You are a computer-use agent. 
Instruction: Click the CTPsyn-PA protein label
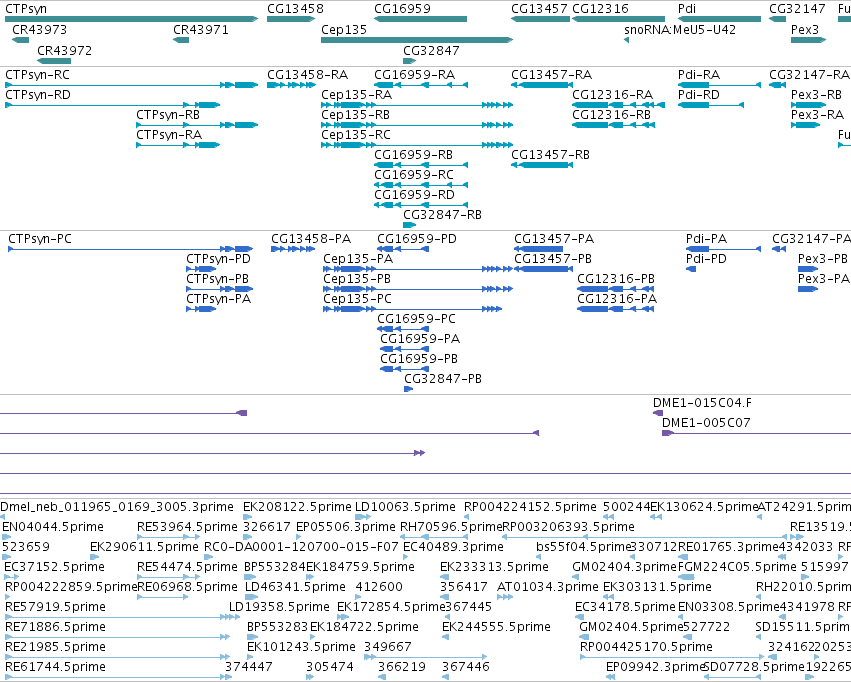tap(219, 299)
